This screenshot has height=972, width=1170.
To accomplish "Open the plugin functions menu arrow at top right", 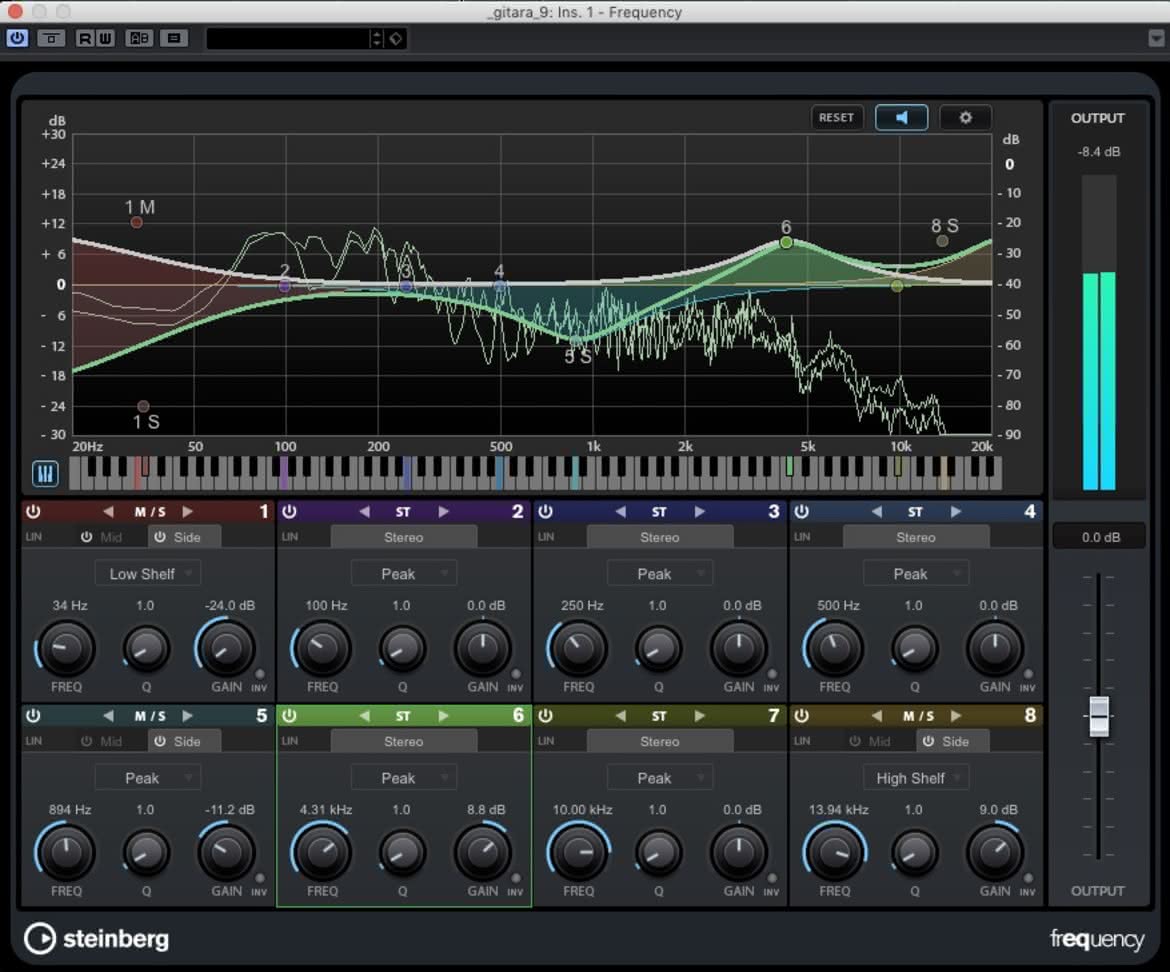I will click(1157, 38).
